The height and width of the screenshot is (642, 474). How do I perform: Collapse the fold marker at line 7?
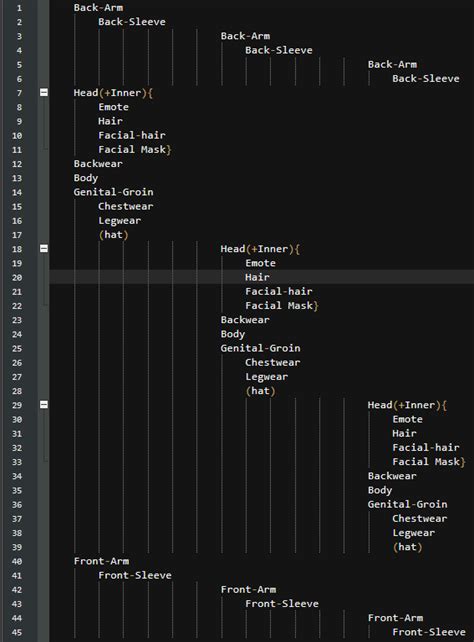coord(44,93)
